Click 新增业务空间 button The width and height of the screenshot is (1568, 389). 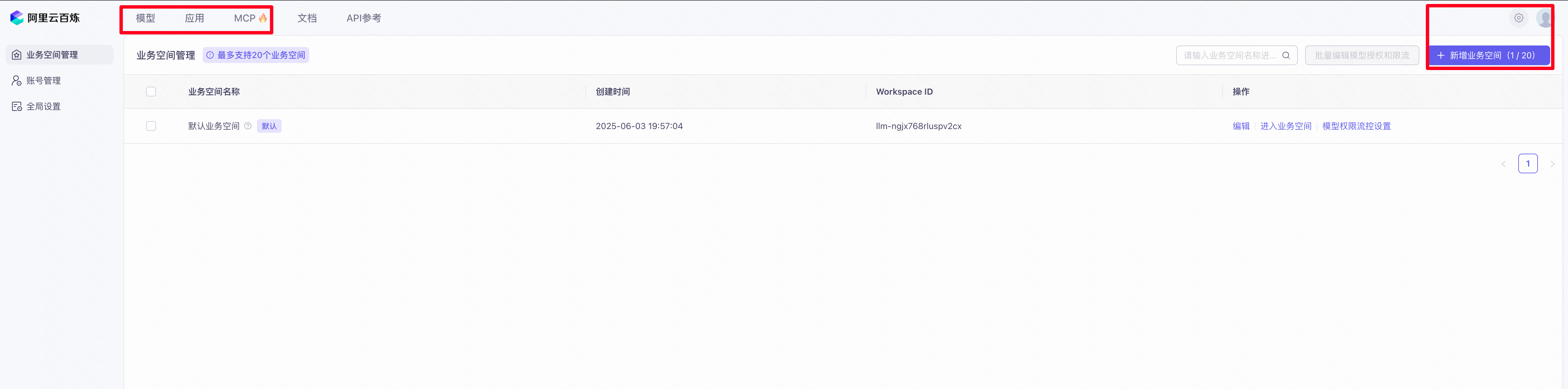[1488, 55]
